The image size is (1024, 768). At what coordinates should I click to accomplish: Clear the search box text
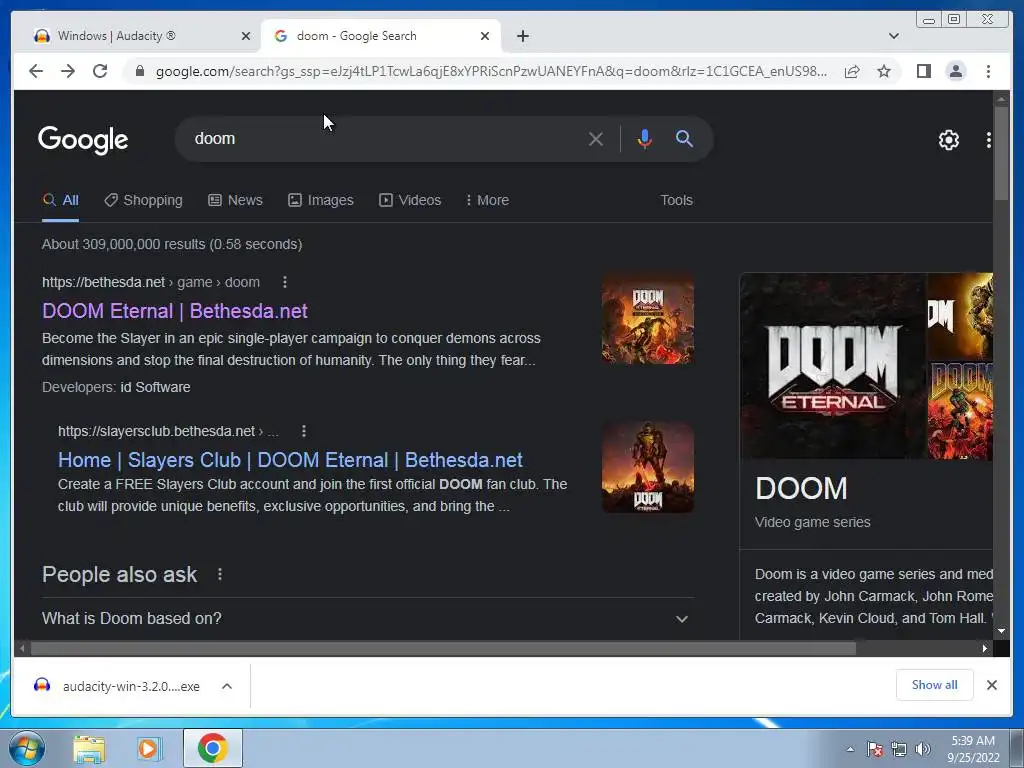[595, 139]
